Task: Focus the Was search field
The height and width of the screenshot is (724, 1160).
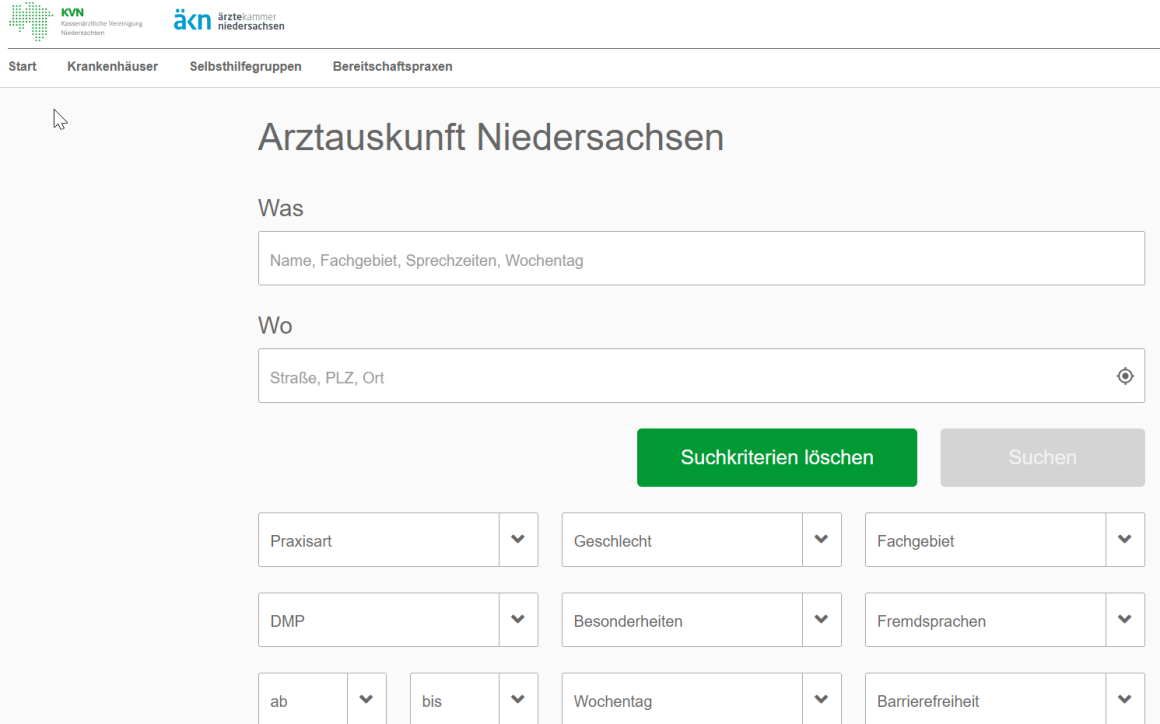Action: [x=700, y=259]
